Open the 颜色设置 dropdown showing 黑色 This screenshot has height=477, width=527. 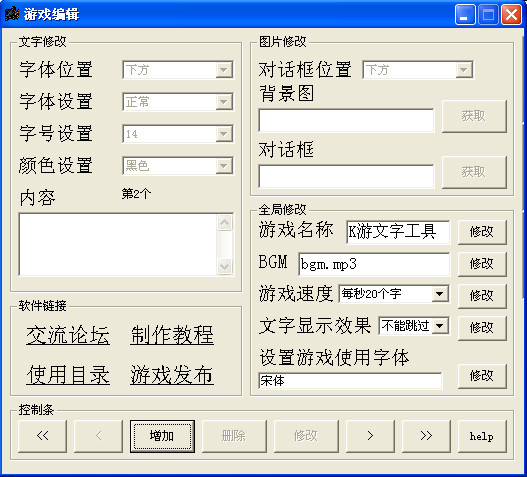tap(178, 166)
